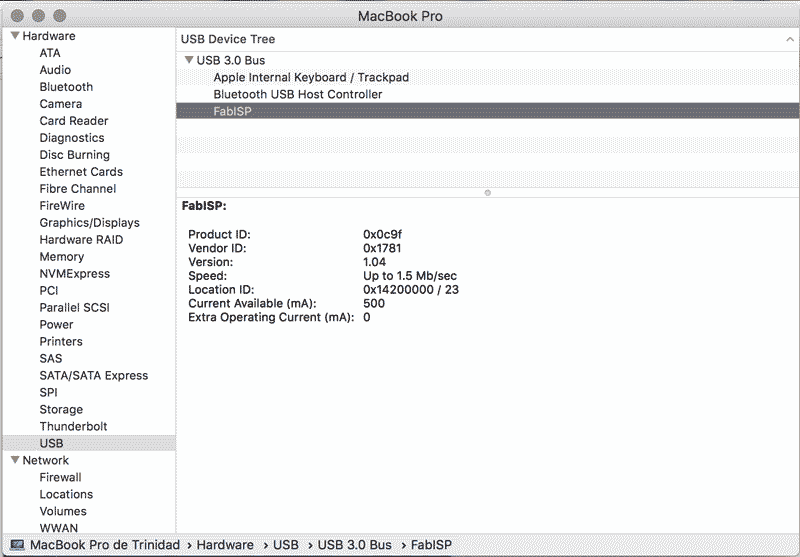Open Volumes under Network
Screen dimensions: 800x557
63,511
